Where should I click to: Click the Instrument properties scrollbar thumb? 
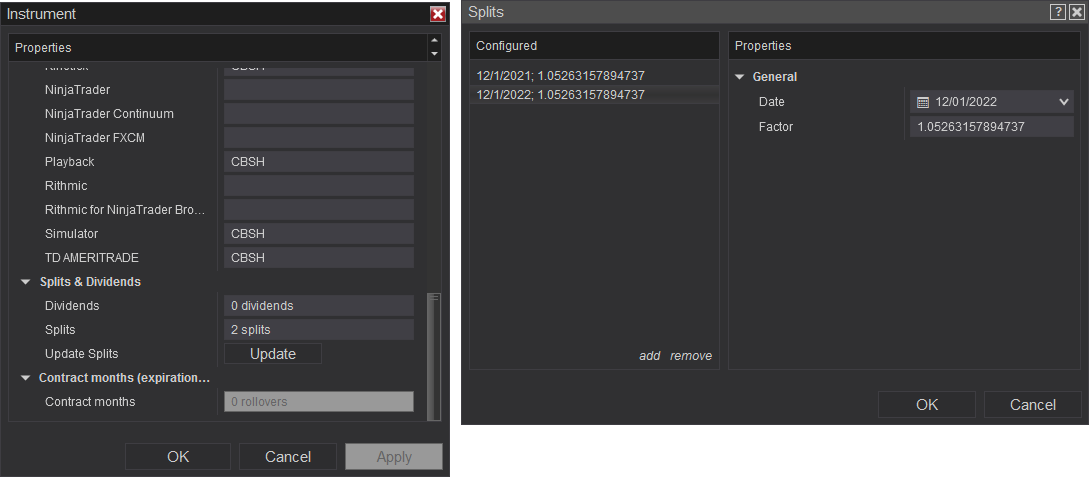[x=435, y=356]
